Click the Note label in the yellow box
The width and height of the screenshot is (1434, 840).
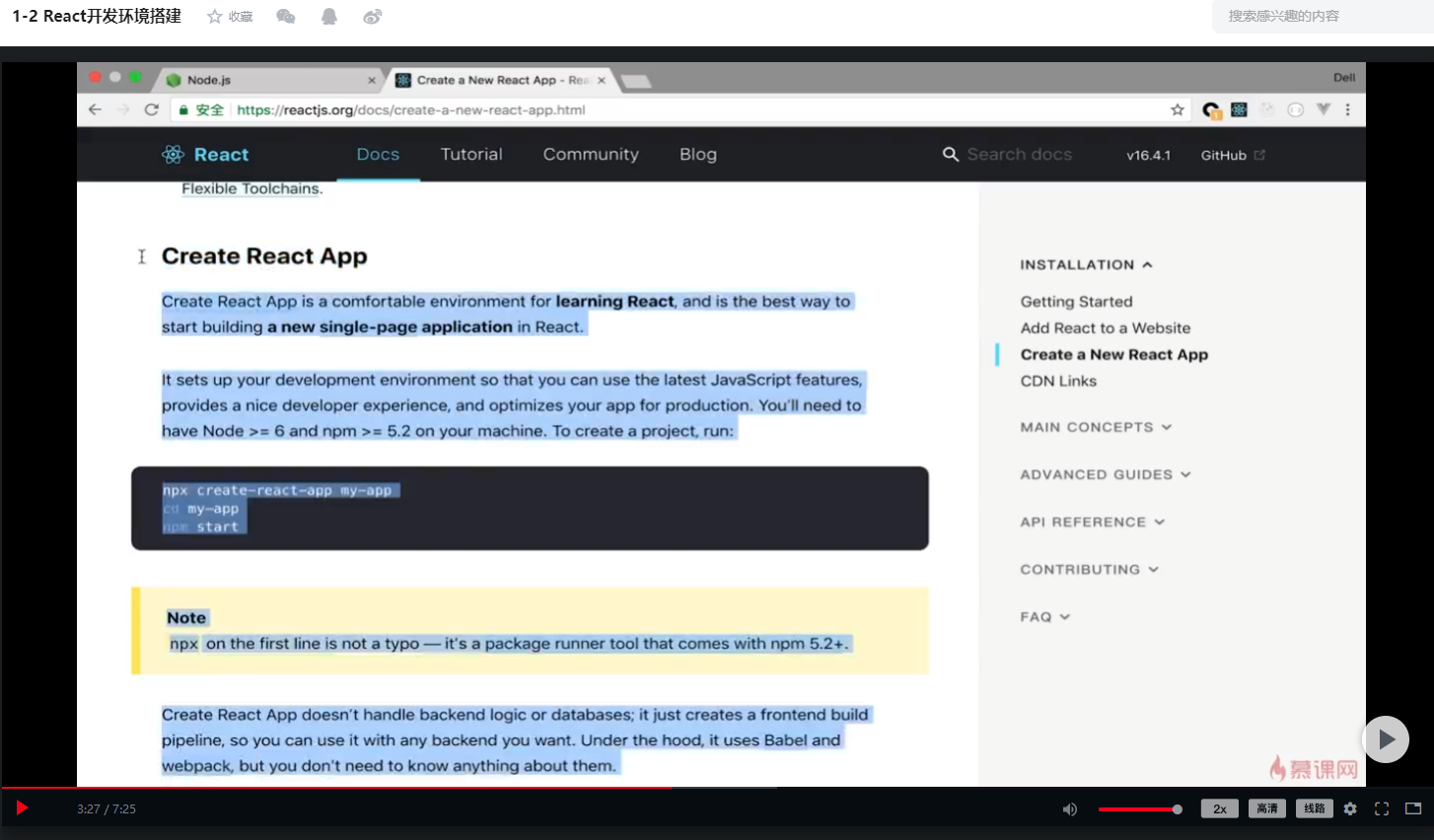(186, 618)
